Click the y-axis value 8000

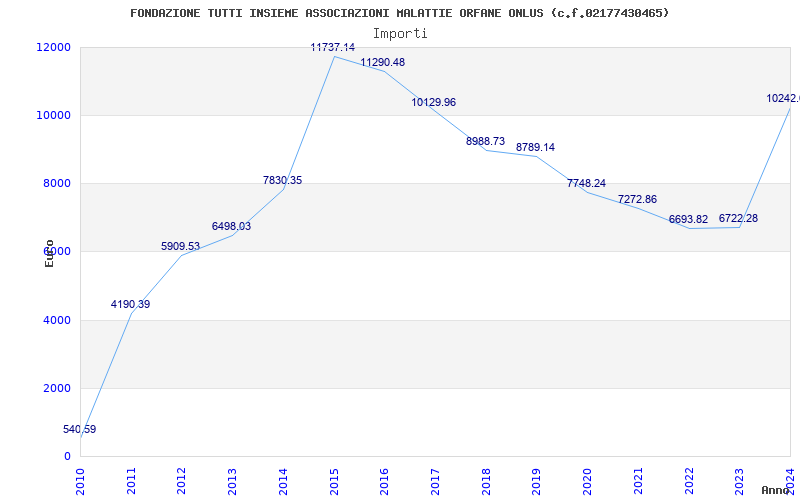[57, 184]
